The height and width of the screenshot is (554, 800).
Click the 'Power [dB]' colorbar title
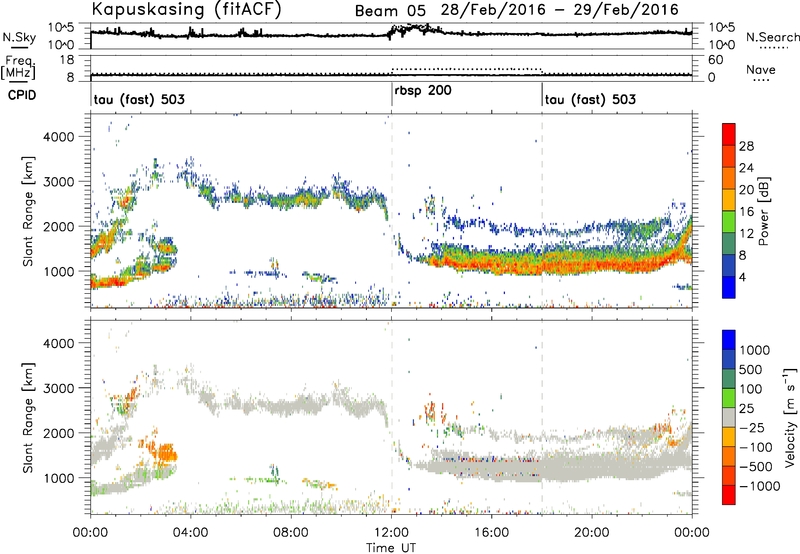click(764, 211)
